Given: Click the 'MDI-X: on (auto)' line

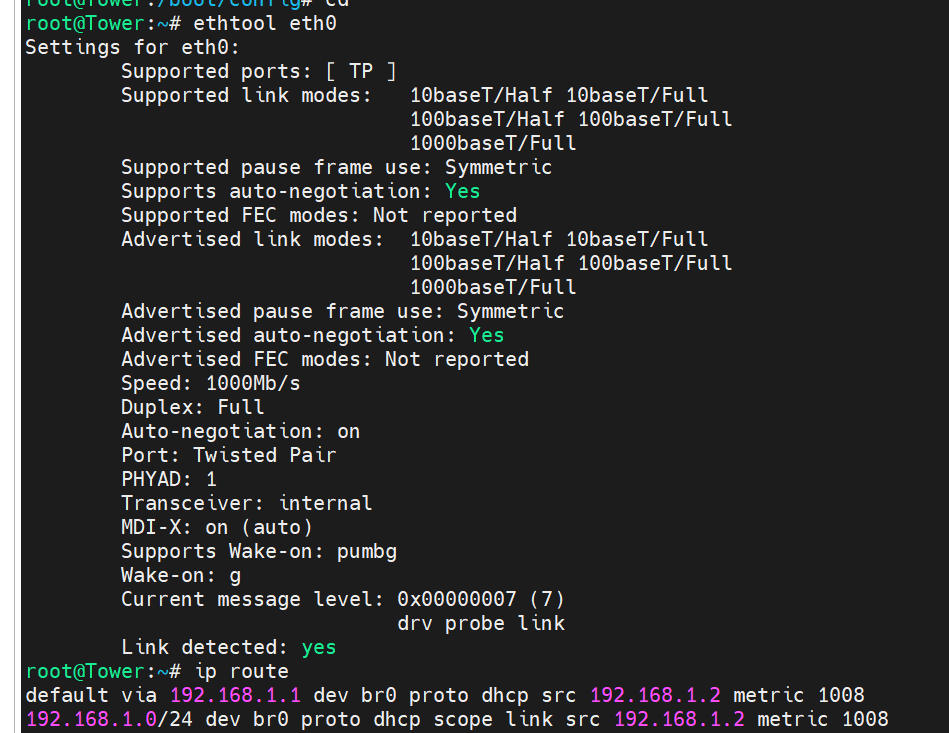Looking at the screenshot, I should point(217,527).
